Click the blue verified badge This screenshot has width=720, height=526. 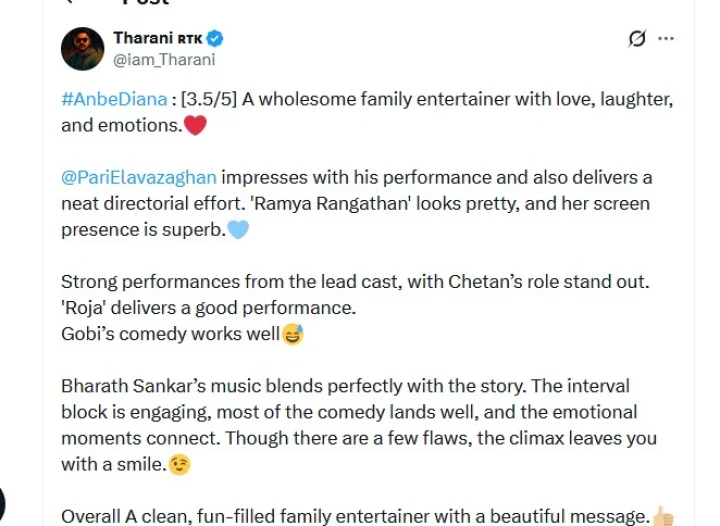(x=214, y=39)
